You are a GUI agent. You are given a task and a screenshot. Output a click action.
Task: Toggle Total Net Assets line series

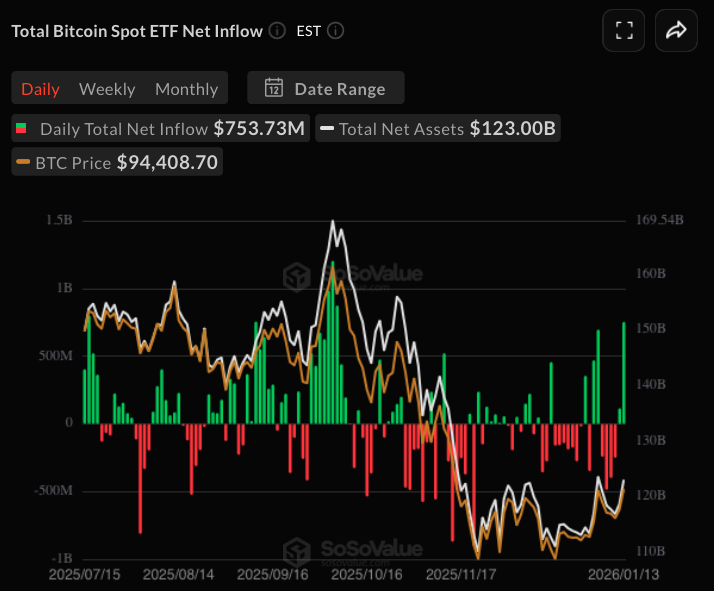438,128
